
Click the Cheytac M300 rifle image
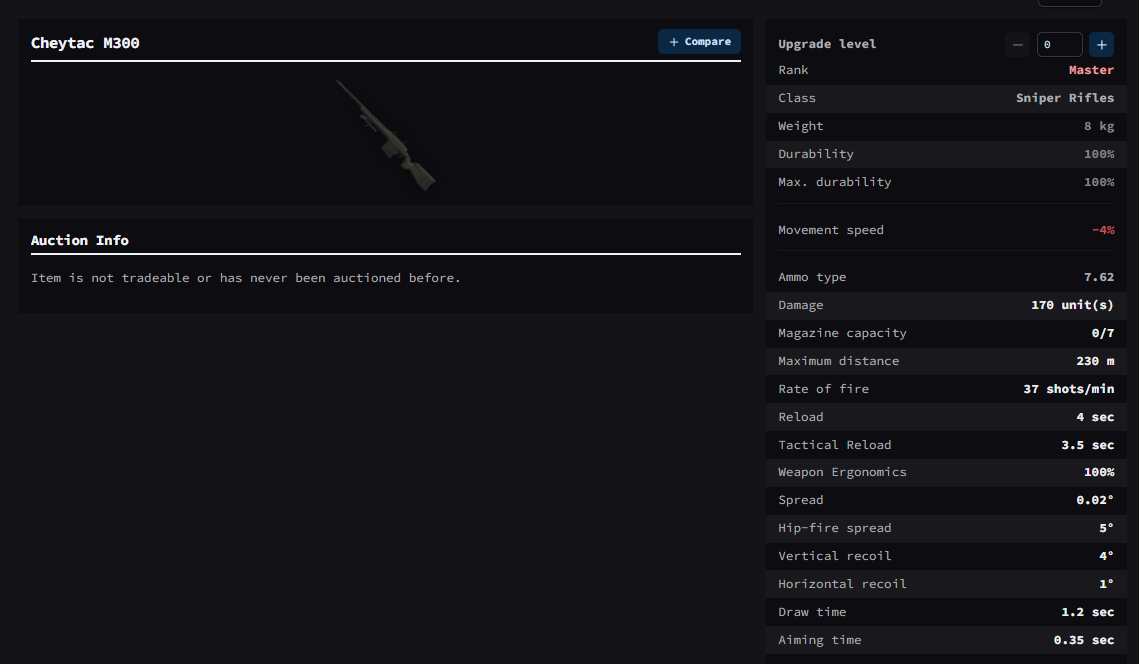[386, 134]
